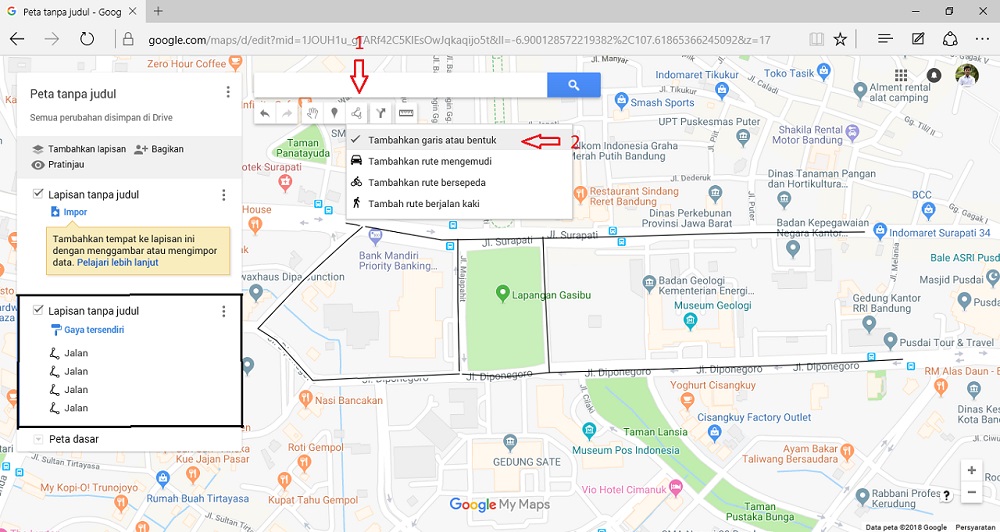Choose the hand select-items tool
Viewport: 1000px width, 532px height.
(x=312, y=114)
